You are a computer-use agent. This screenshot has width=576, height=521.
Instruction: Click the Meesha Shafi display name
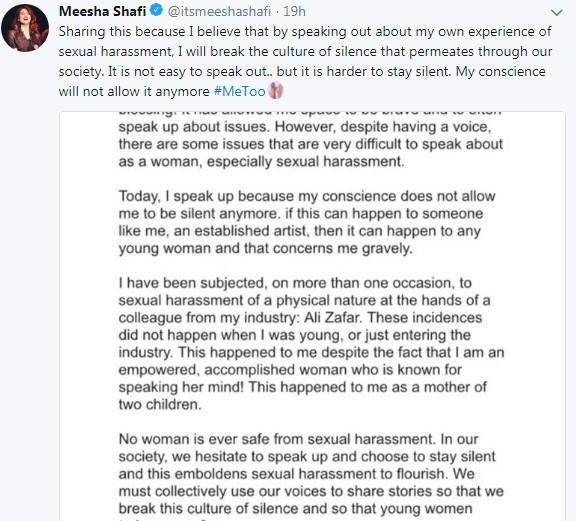(102, 11)
